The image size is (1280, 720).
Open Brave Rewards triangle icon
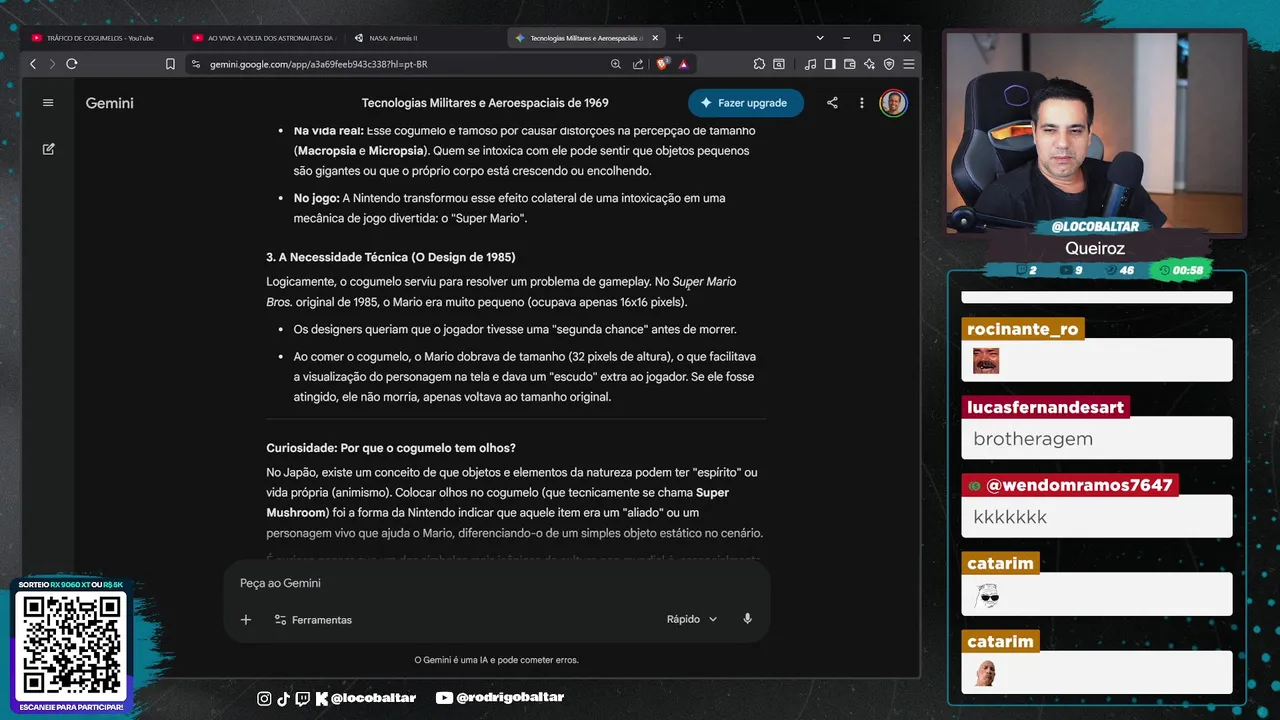(684, 64)
